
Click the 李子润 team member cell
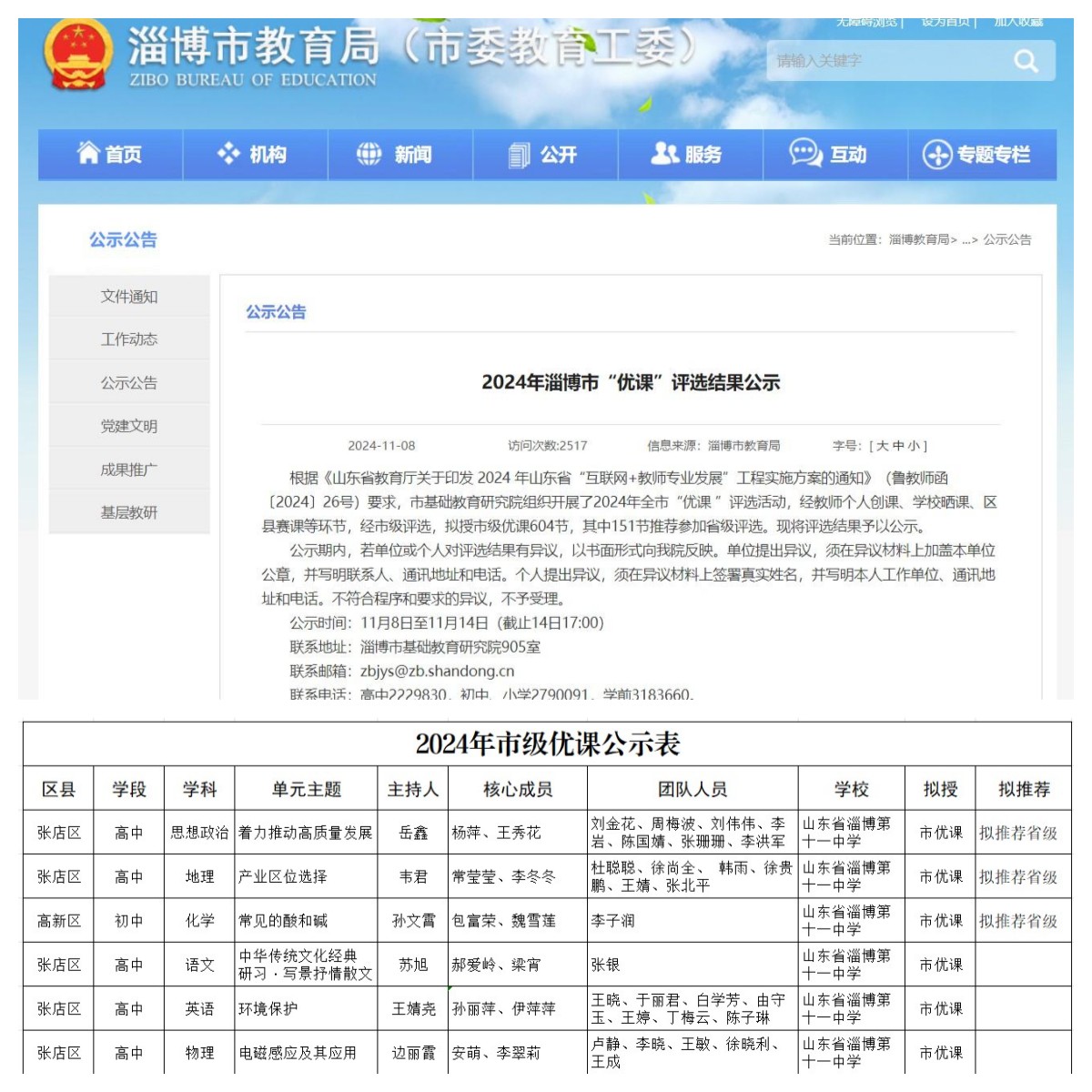pyautogui.click(x=693, y=921)
